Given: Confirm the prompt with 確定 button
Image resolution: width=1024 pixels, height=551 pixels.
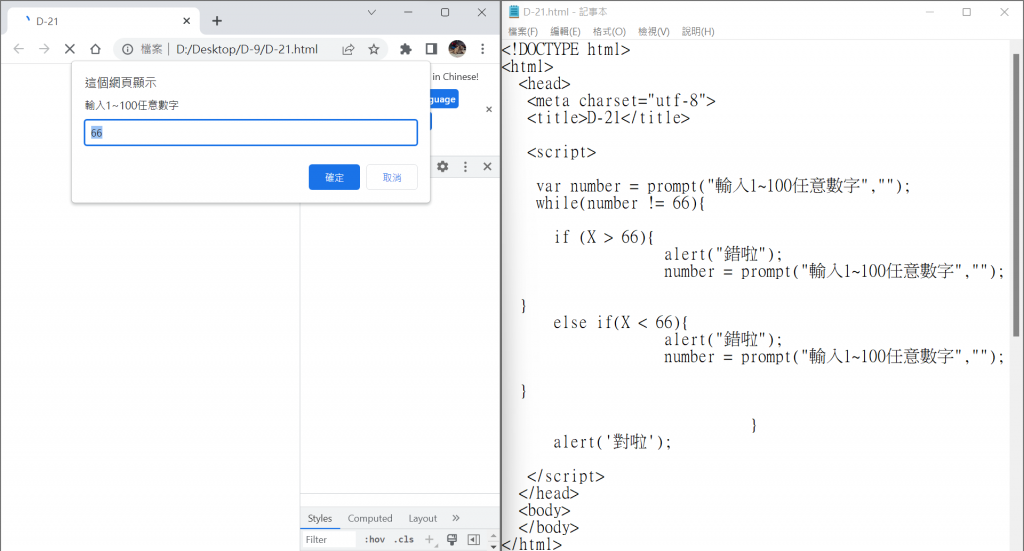Looking at the screenshot, I should coord(334,177).
